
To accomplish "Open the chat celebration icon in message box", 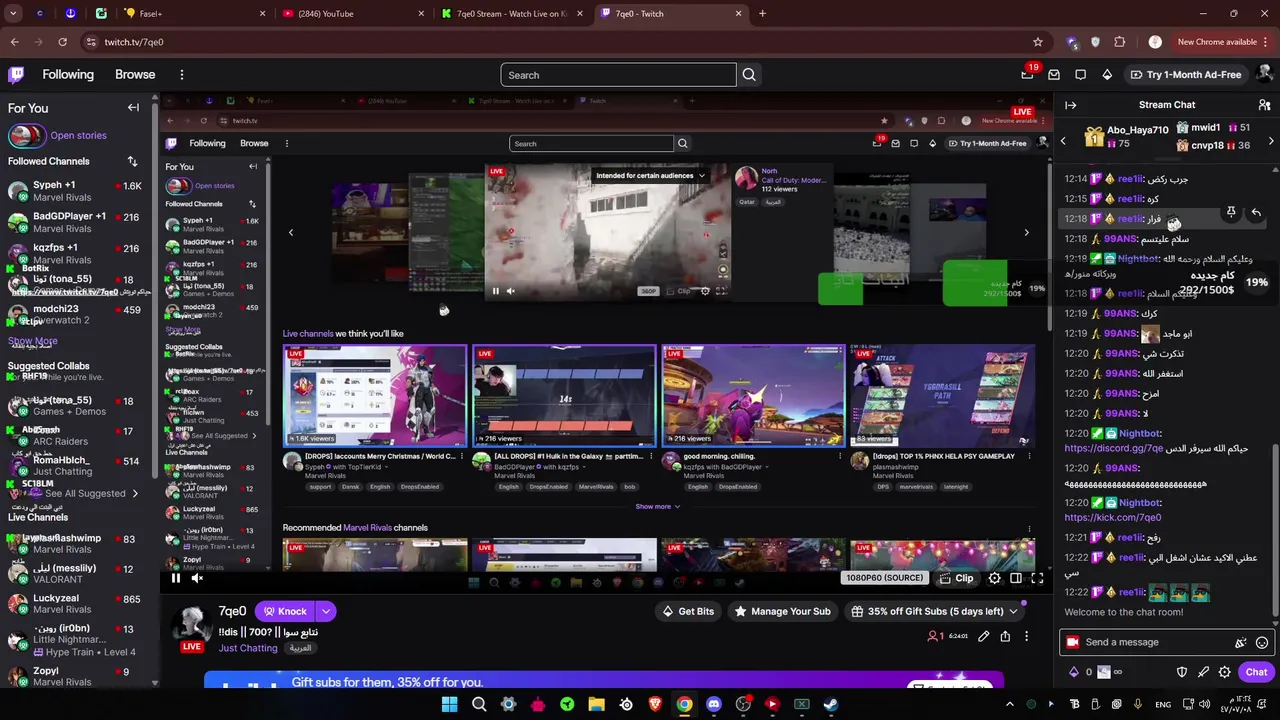I will pyautogui.click(x=1241, y=643).
